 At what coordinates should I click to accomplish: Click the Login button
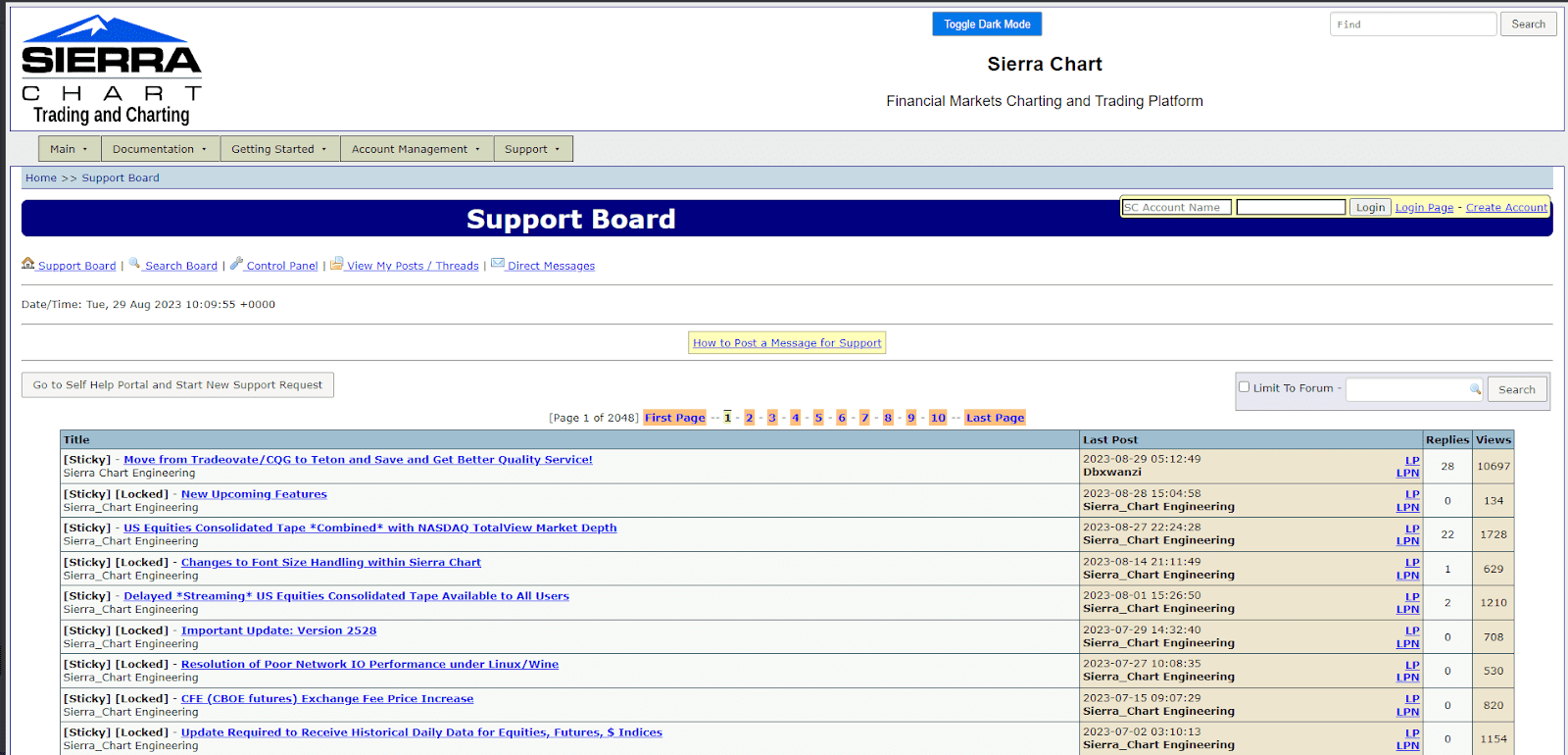point(1370,207)
